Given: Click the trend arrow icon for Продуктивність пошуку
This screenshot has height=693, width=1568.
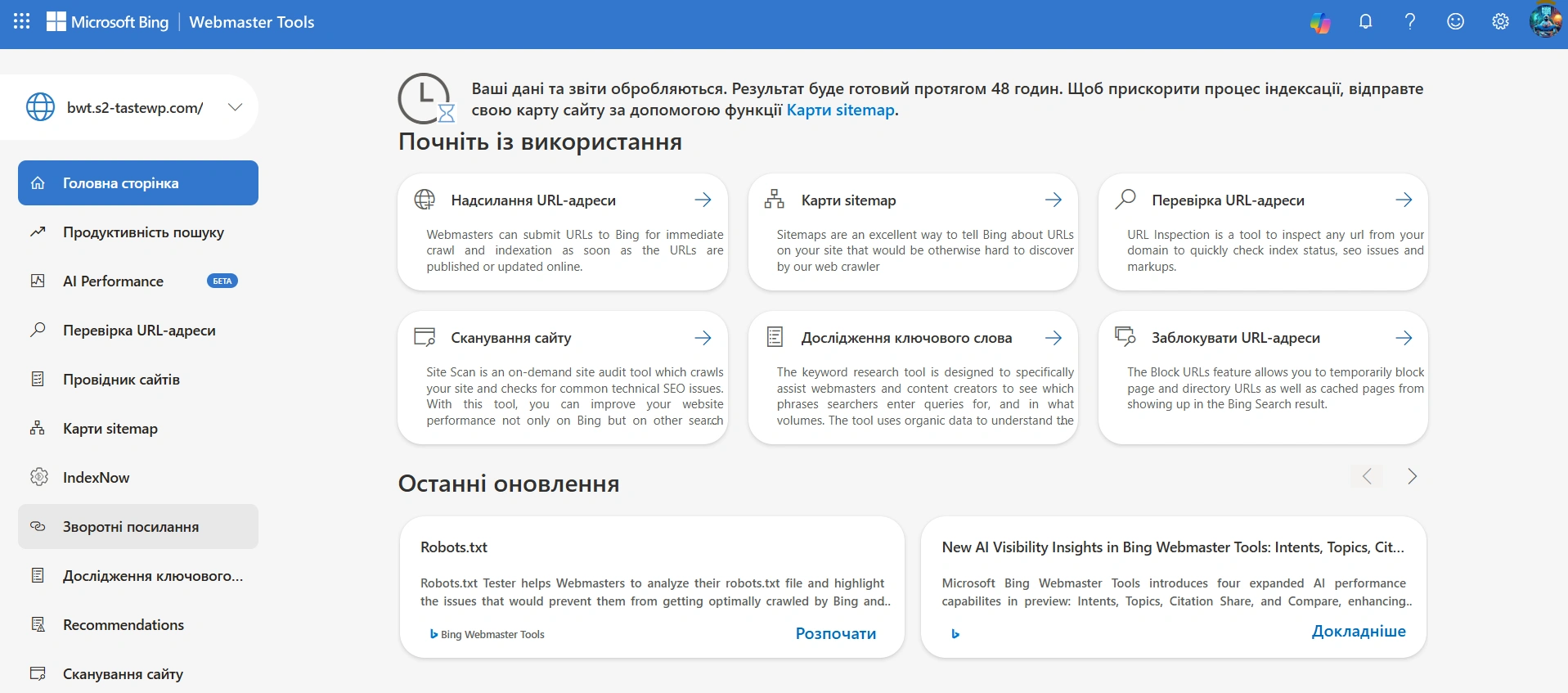Looking at the screenshot, I should tap(38, 232).
